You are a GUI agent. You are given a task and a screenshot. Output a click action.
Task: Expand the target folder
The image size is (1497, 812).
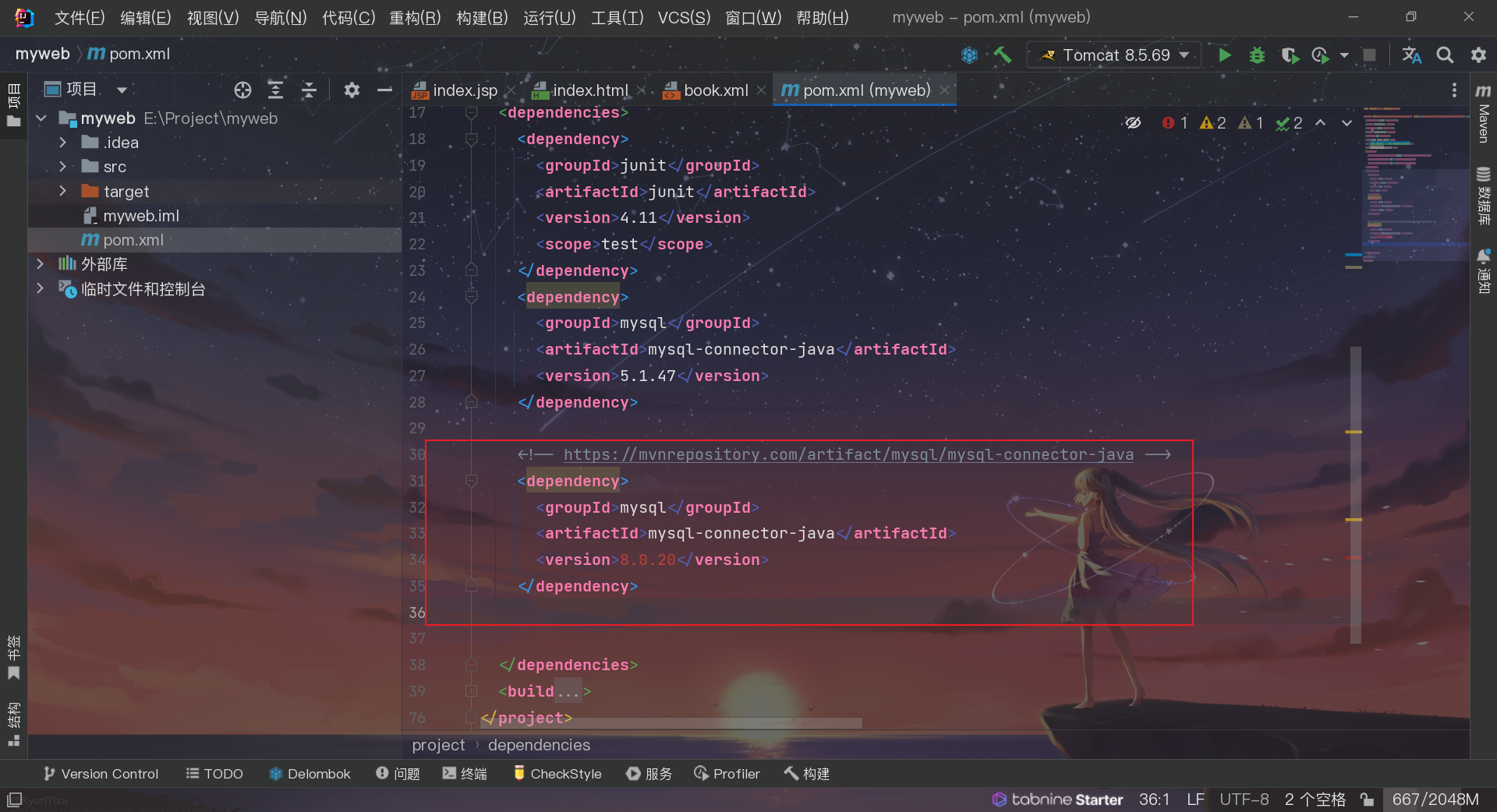point(63,191)
